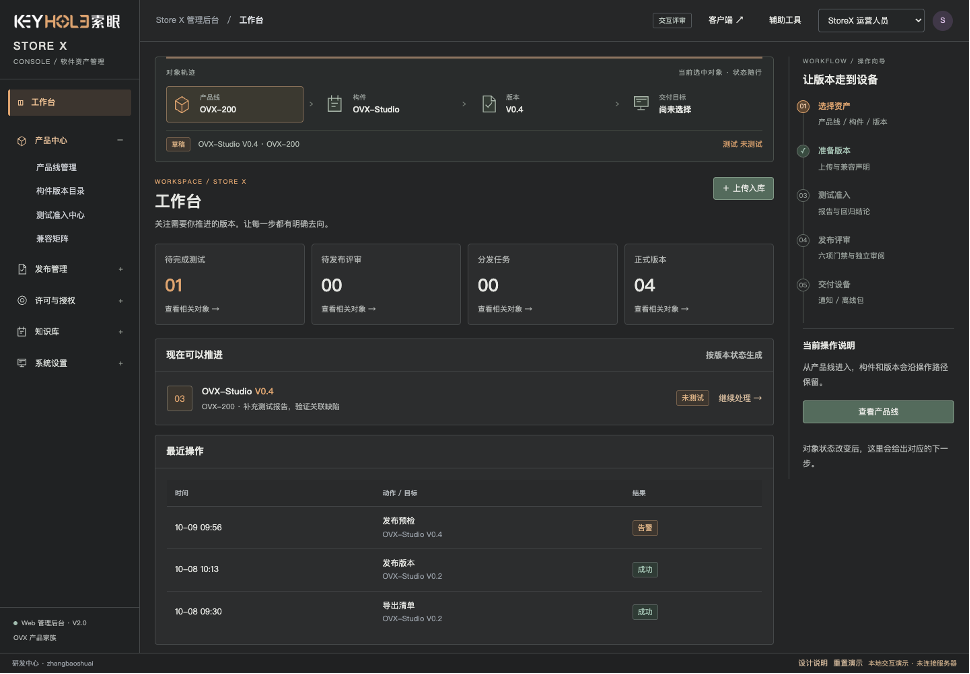Collapse the 产品中心 section
Screen dimensions: 970x674
tap(120, 140)
